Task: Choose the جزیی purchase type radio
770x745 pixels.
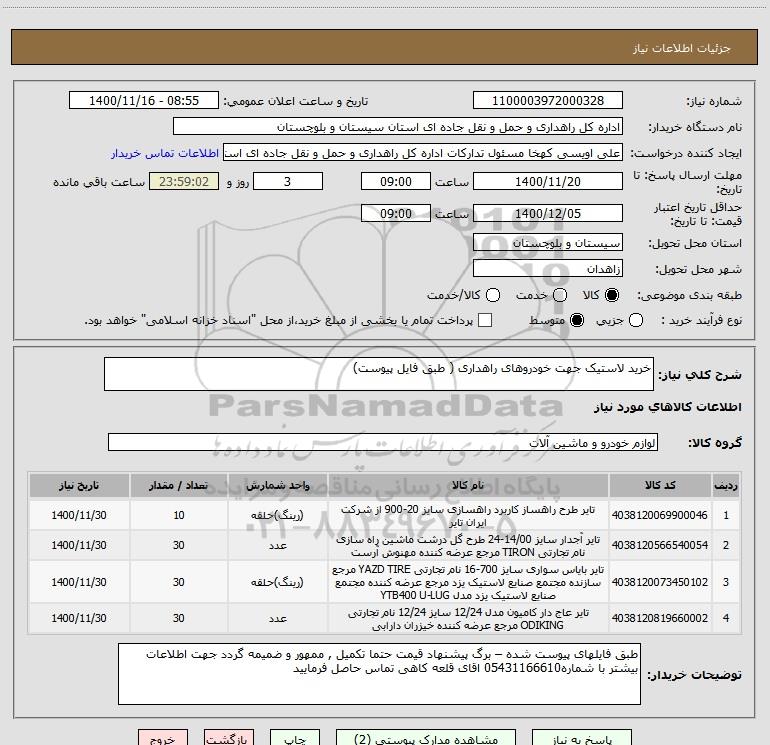Action: point(635,320)
